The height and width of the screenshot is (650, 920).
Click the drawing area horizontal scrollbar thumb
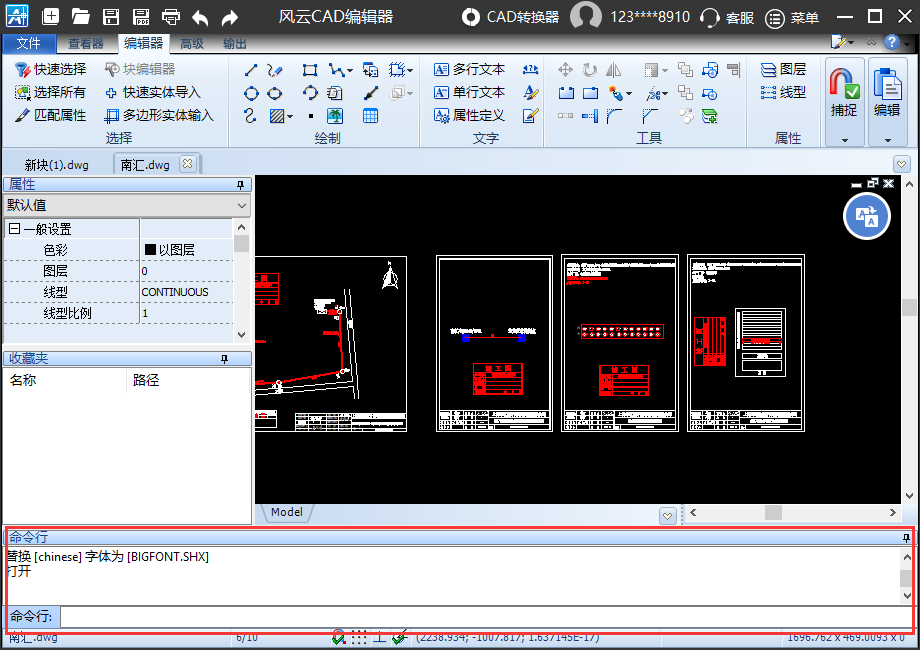coord(773,513)
